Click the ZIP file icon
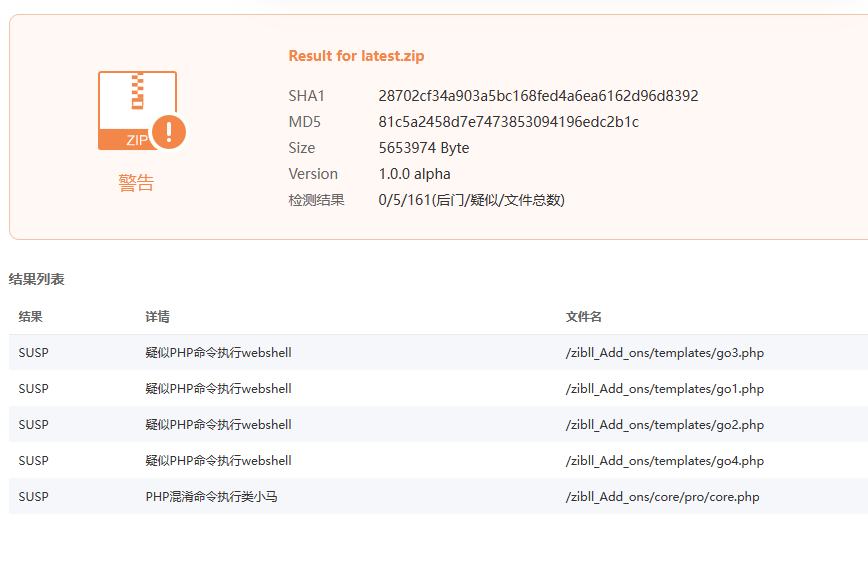 [x=137, y=110]
